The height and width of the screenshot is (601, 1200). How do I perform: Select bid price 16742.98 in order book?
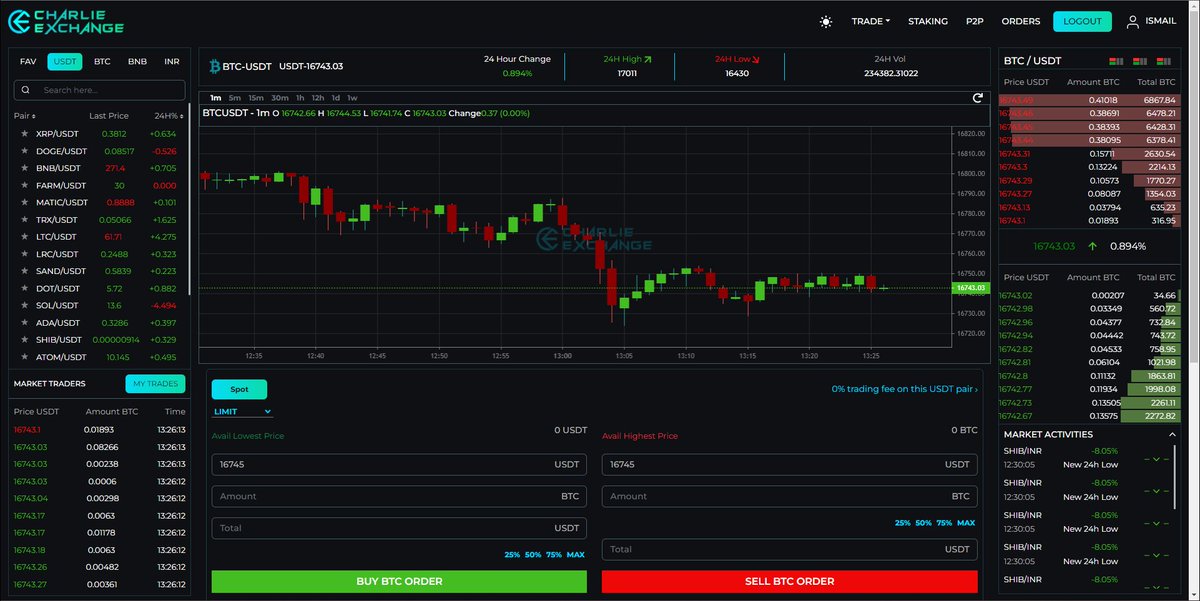tap(1018, 308)
